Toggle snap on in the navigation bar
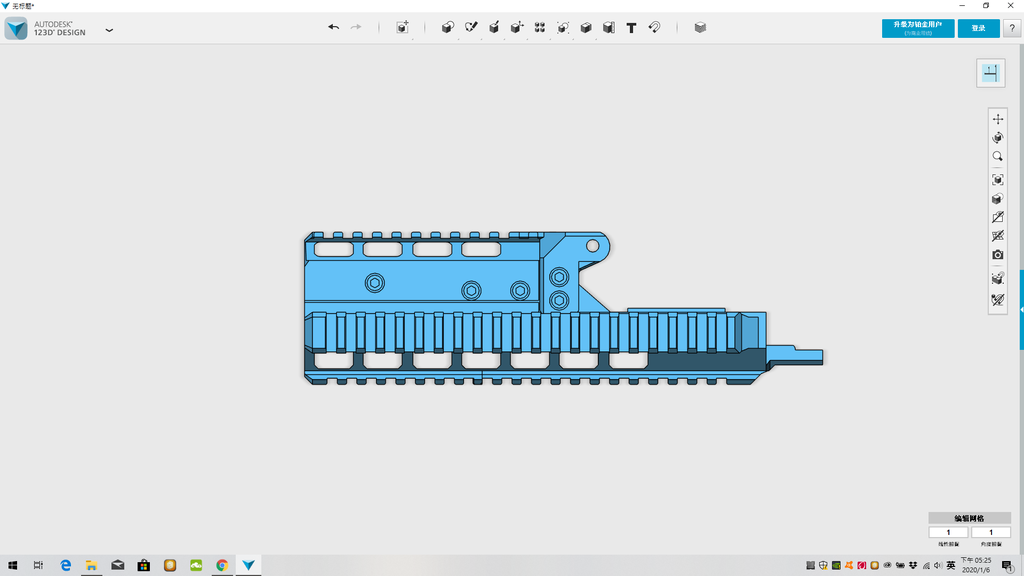Viewport: 1024px width, 576px height. 998,279
